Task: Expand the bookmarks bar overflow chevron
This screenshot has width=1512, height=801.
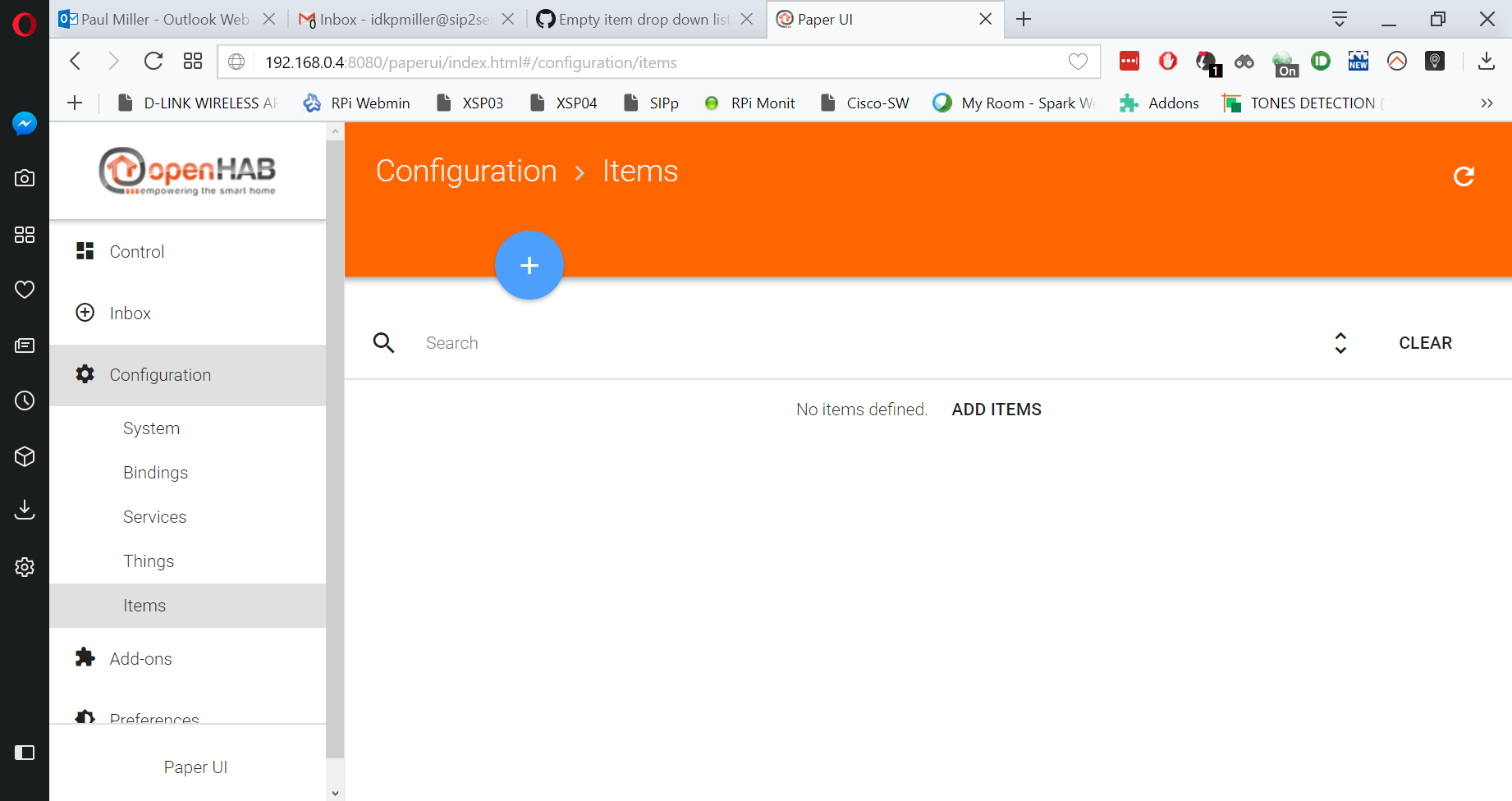Action: tap(1487, 103)
